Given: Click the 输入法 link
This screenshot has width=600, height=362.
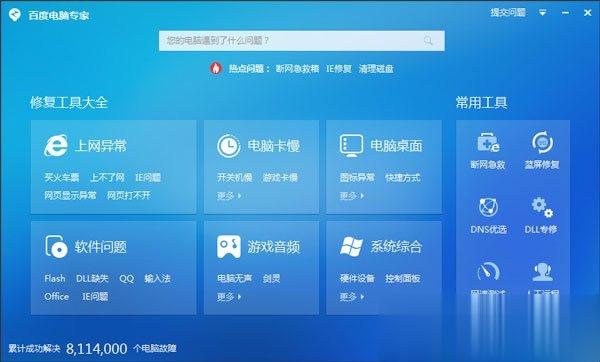Looking at the screenshot, I should 157,278.
